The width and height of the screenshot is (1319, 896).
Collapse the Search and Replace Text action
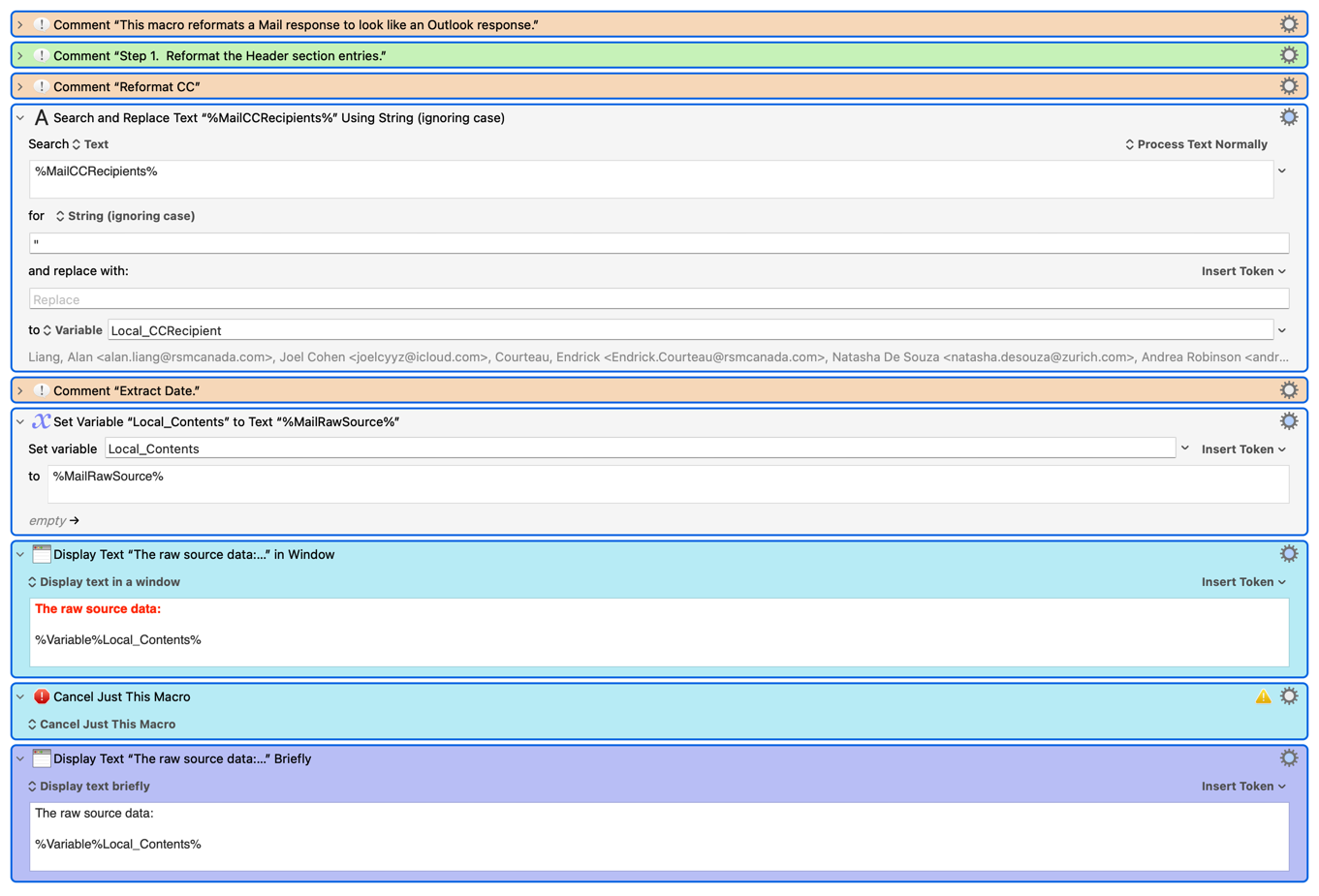[x=20, y=117]
